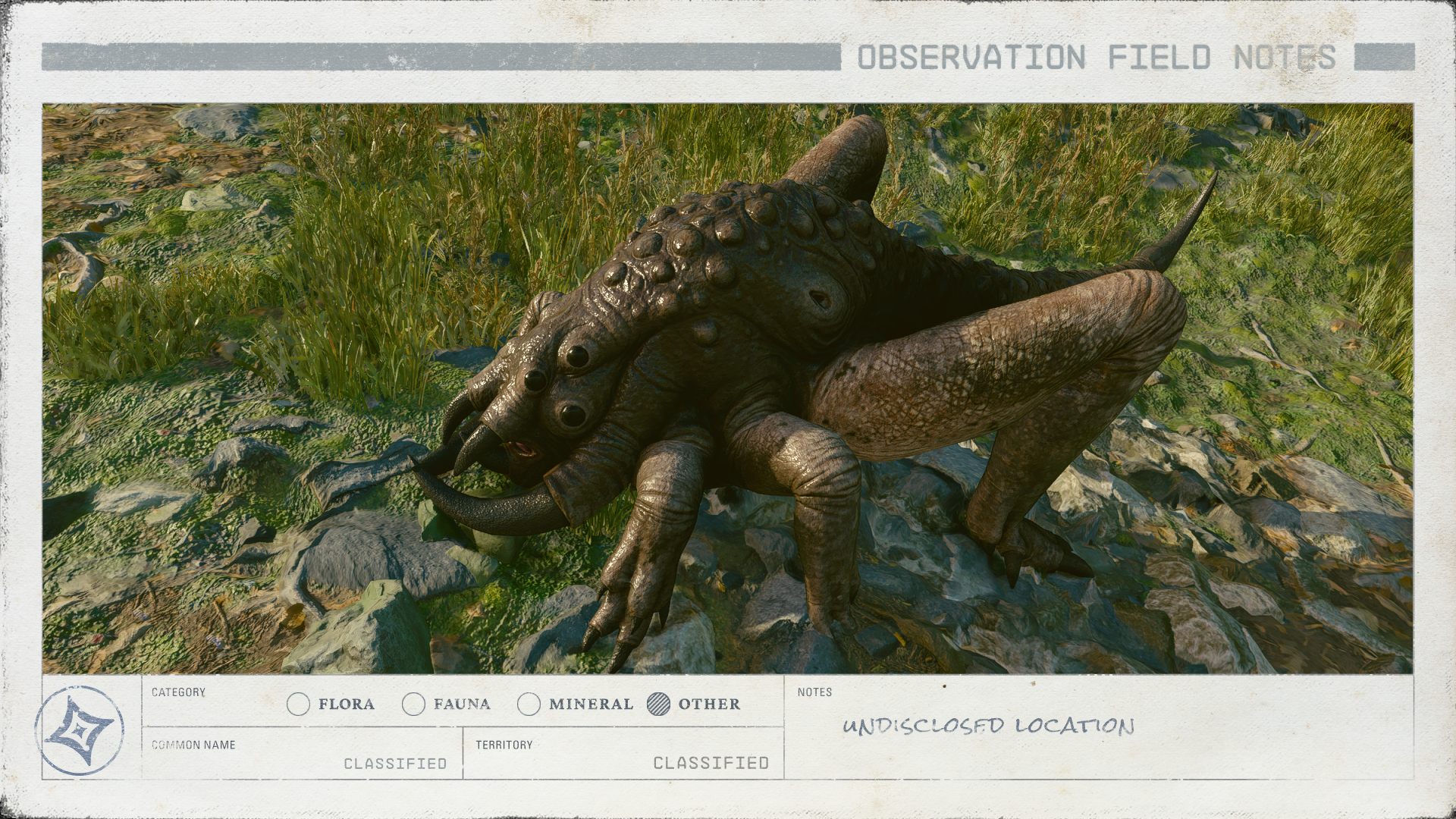
Task: Click the 'Observation Field Notes' title
Action: [x=1097, y=58]
